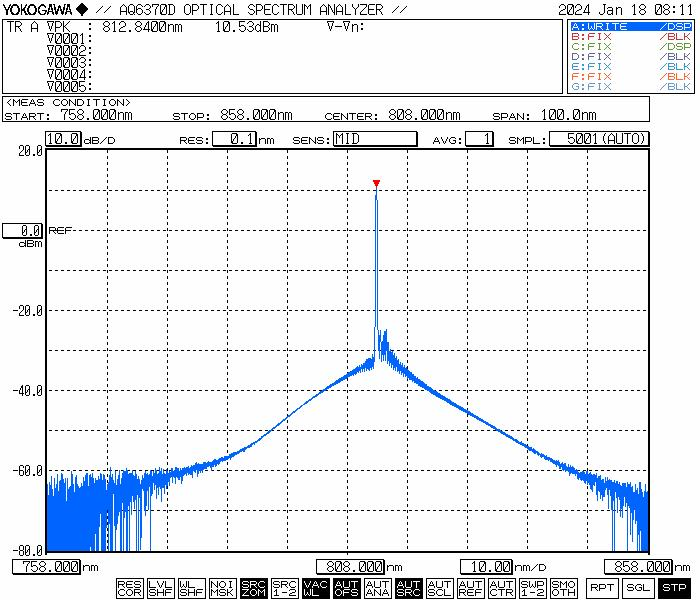The image size is (700, 600).
Task: Open the SENS sensitivity field set to MID
Action: coord(374,139)
